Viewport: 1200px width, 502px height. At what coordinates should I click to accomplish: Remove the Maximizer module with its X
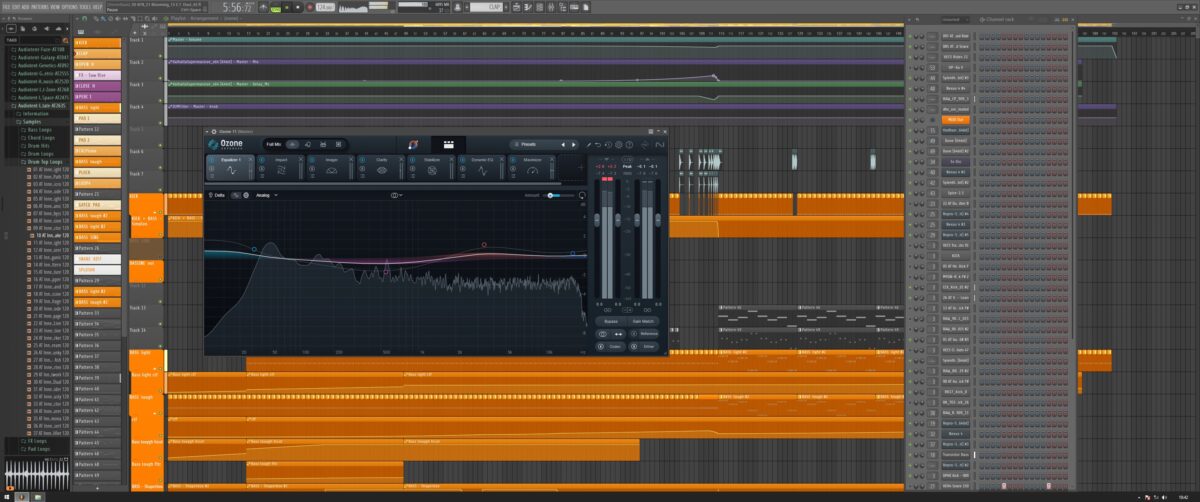pyautogui.click(x=552, y=159)
